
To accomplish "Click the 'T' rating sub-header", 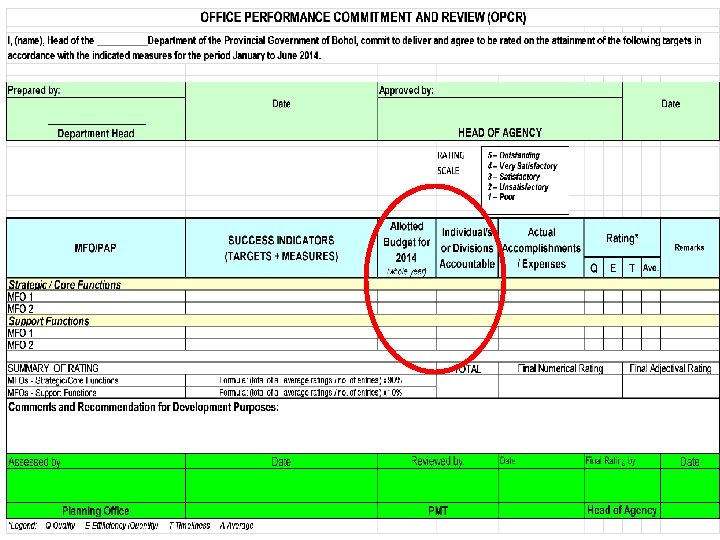I will (x=632, y=268).
